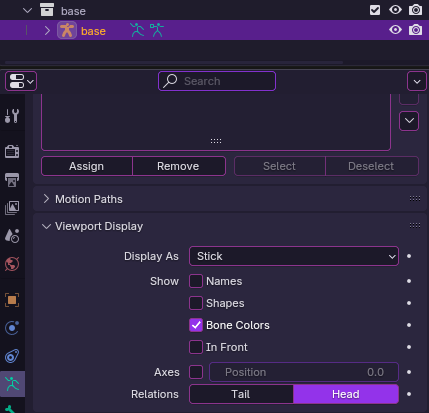429x413 pixels.
Task: Open the Scene properties tab
Action: (12, 236)
